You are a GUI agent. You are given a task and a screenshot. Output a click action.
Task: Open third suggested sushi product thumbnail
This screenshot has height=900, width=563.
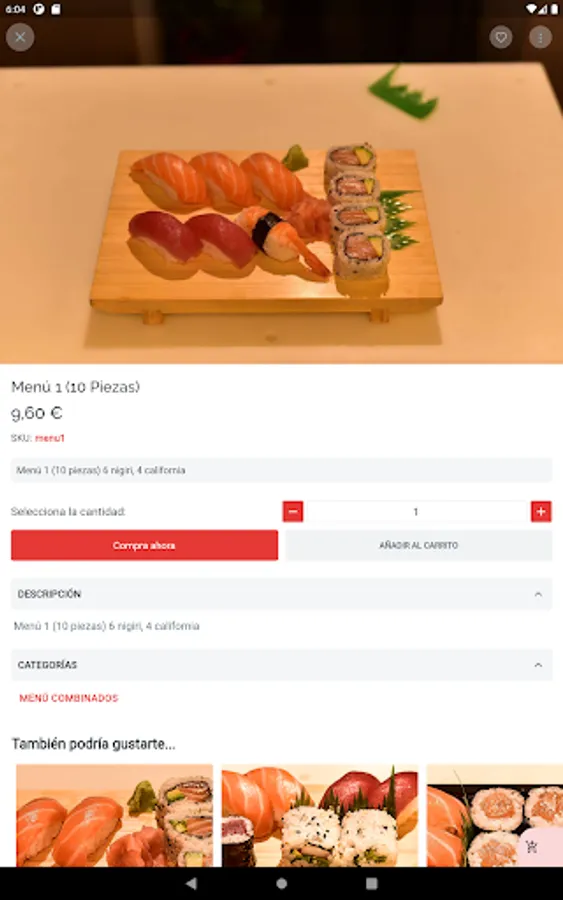[x=495, y=815]
